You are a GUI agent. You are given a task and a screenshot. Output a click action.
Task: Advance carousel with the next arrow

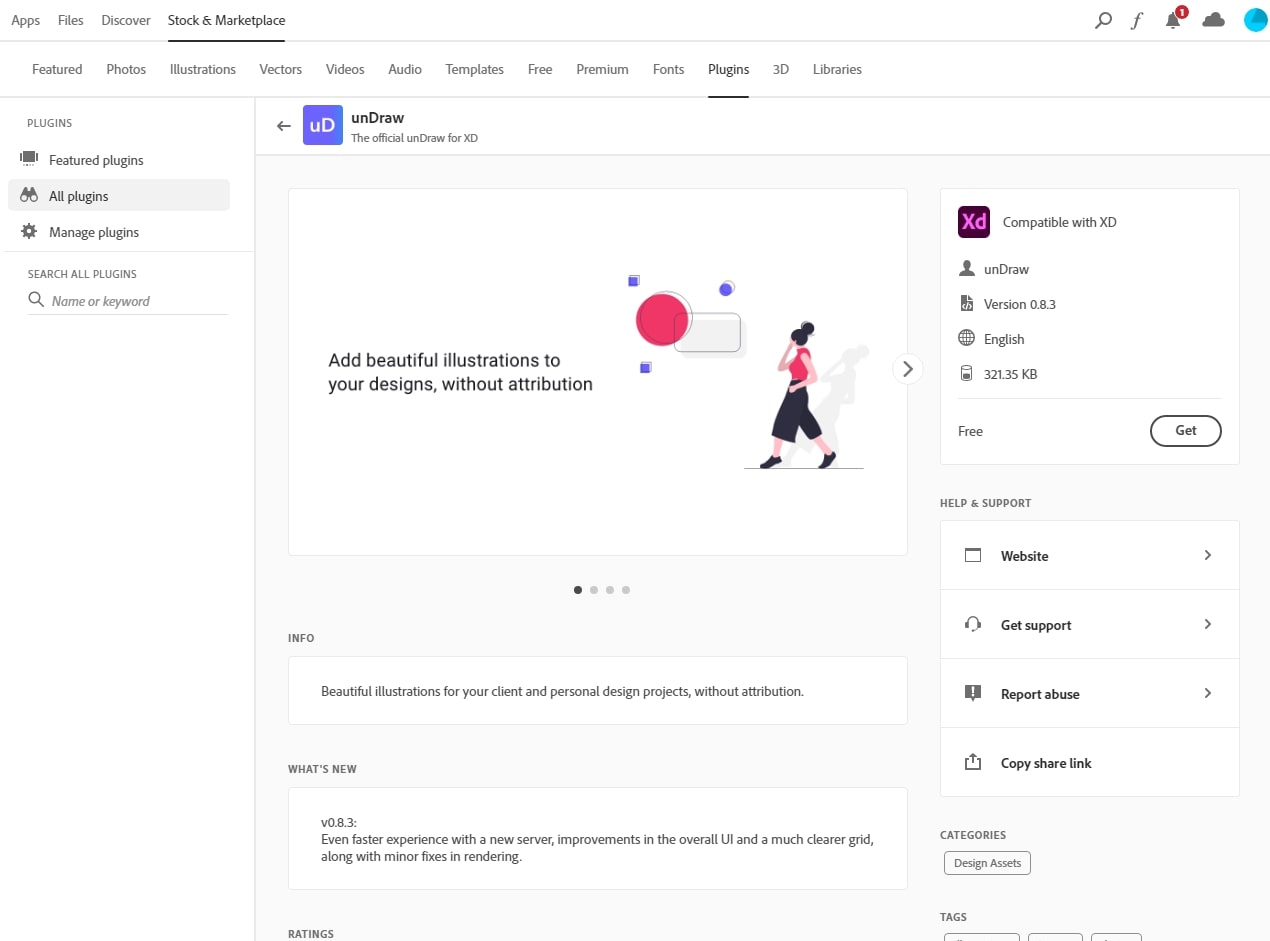tap(907, 369)
